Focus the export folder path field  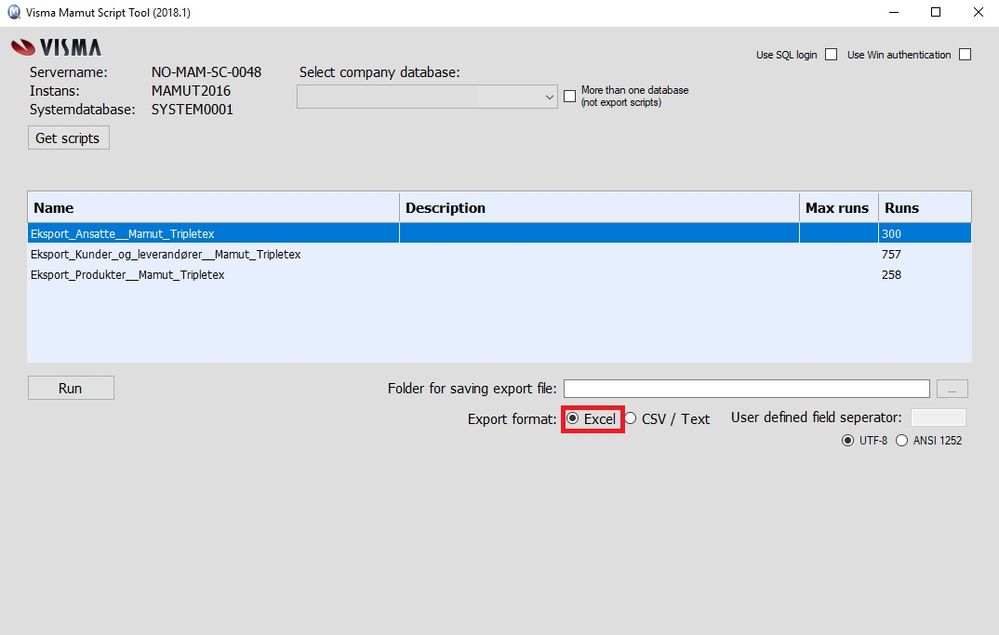coord(746,389)
